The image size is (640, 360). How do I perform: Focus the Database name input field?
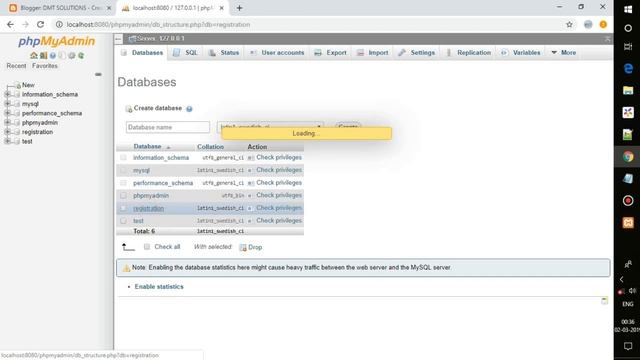pos(168,127)
